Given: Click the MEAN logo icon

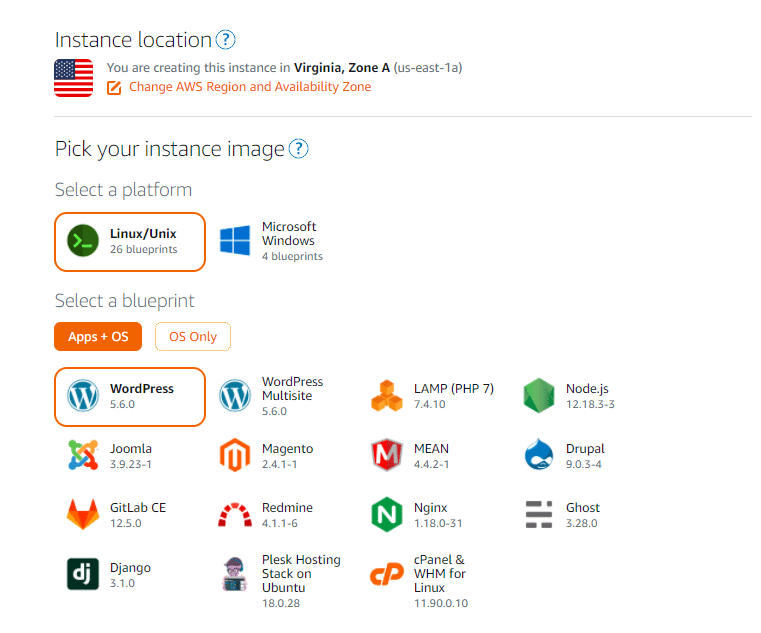Looking at the screenshot, I should pos(387,455).
